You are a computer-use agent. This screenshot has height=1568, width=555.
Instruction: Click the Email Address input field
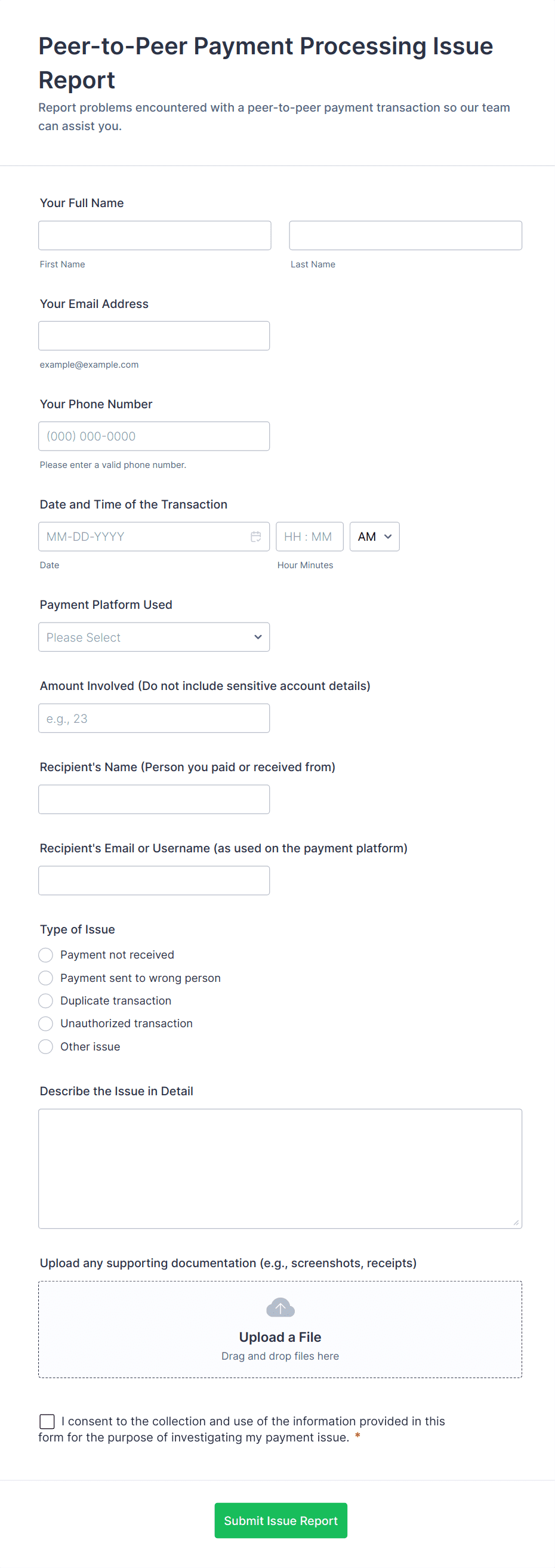pyautogui.click(x=154, y=336)
